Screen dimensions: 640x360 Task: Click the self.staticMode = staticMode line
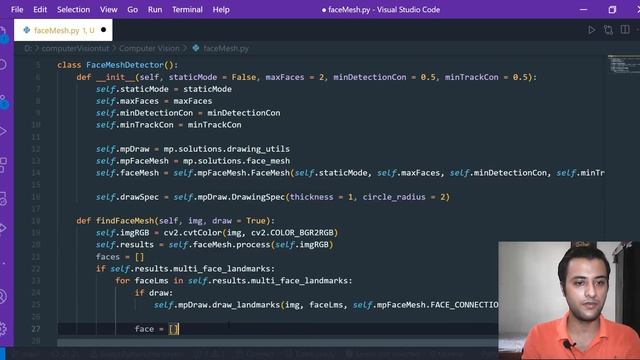click(164, 89)
